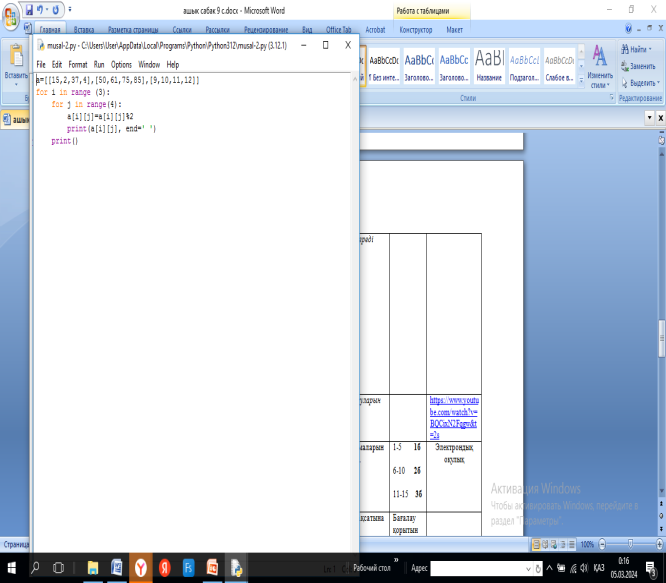Switch to the Acrobat ribbon tab

(374, 30)
